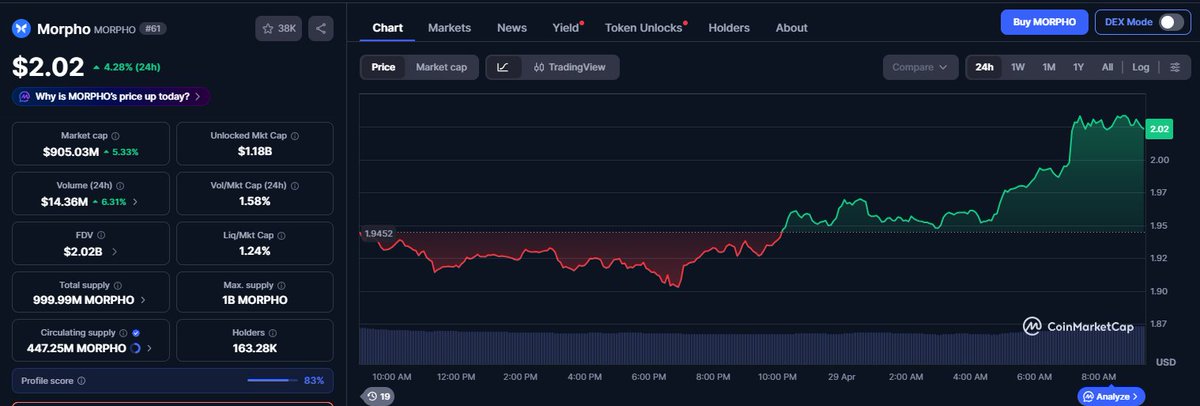Click the Buy MORPHO button
The height and width of the screenshot is (406, 1200).
pyautogui.click(x=1044, y=22)
